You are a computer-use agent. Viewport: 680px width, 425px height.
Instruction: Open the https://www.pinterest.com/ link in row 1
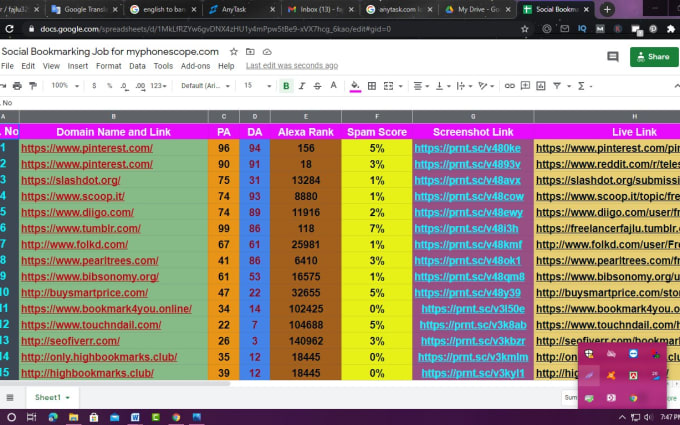[87, 148]
